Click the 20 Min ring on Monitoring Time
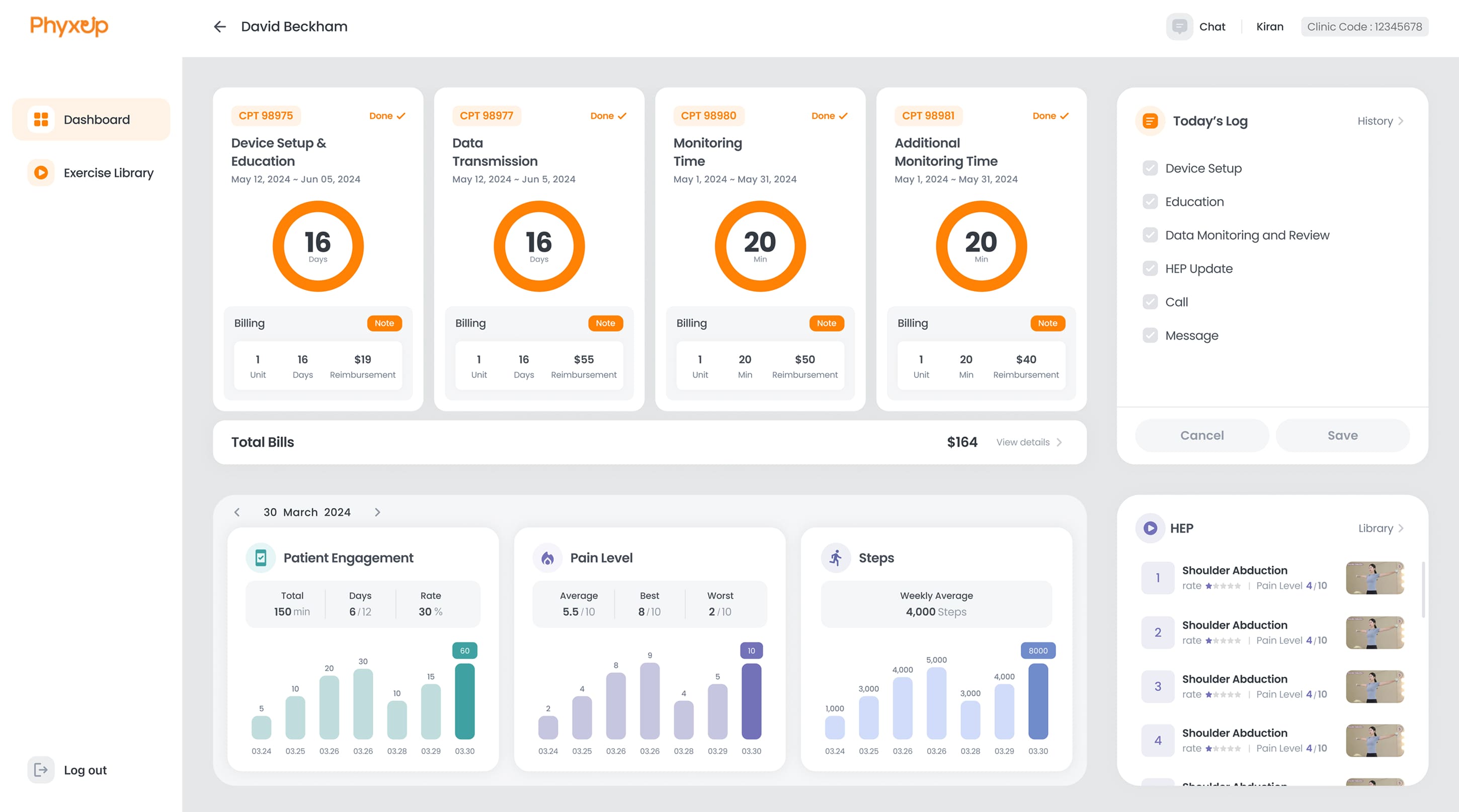Image resolution: width=1459 pixels, height=812 pixels. 760,247
